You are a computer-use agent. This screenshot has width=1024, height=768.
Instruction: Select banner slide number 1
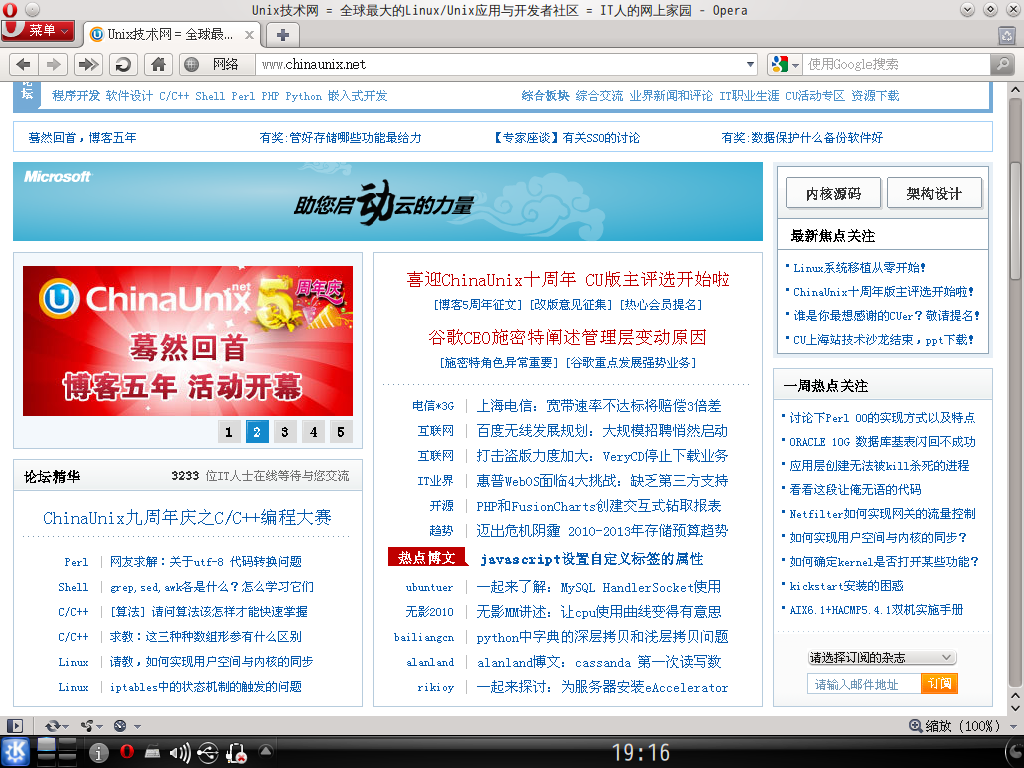pos(229,432)
